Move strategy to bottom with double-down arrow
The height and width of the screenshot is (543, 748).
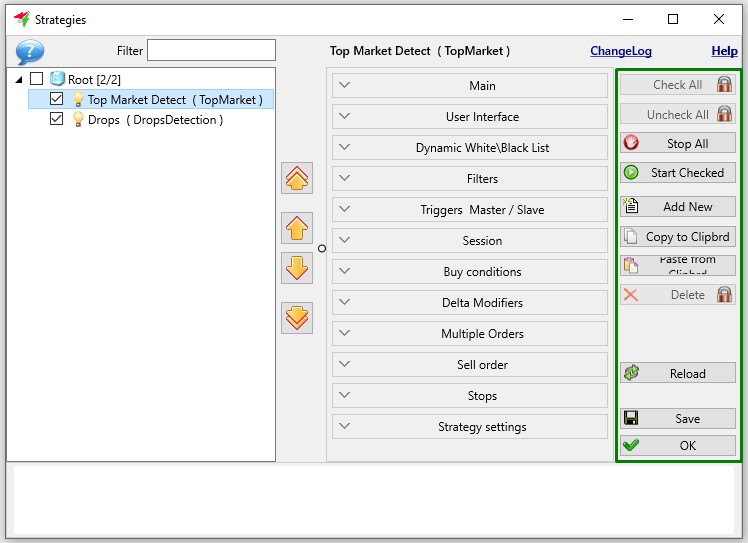click(297, 318)
